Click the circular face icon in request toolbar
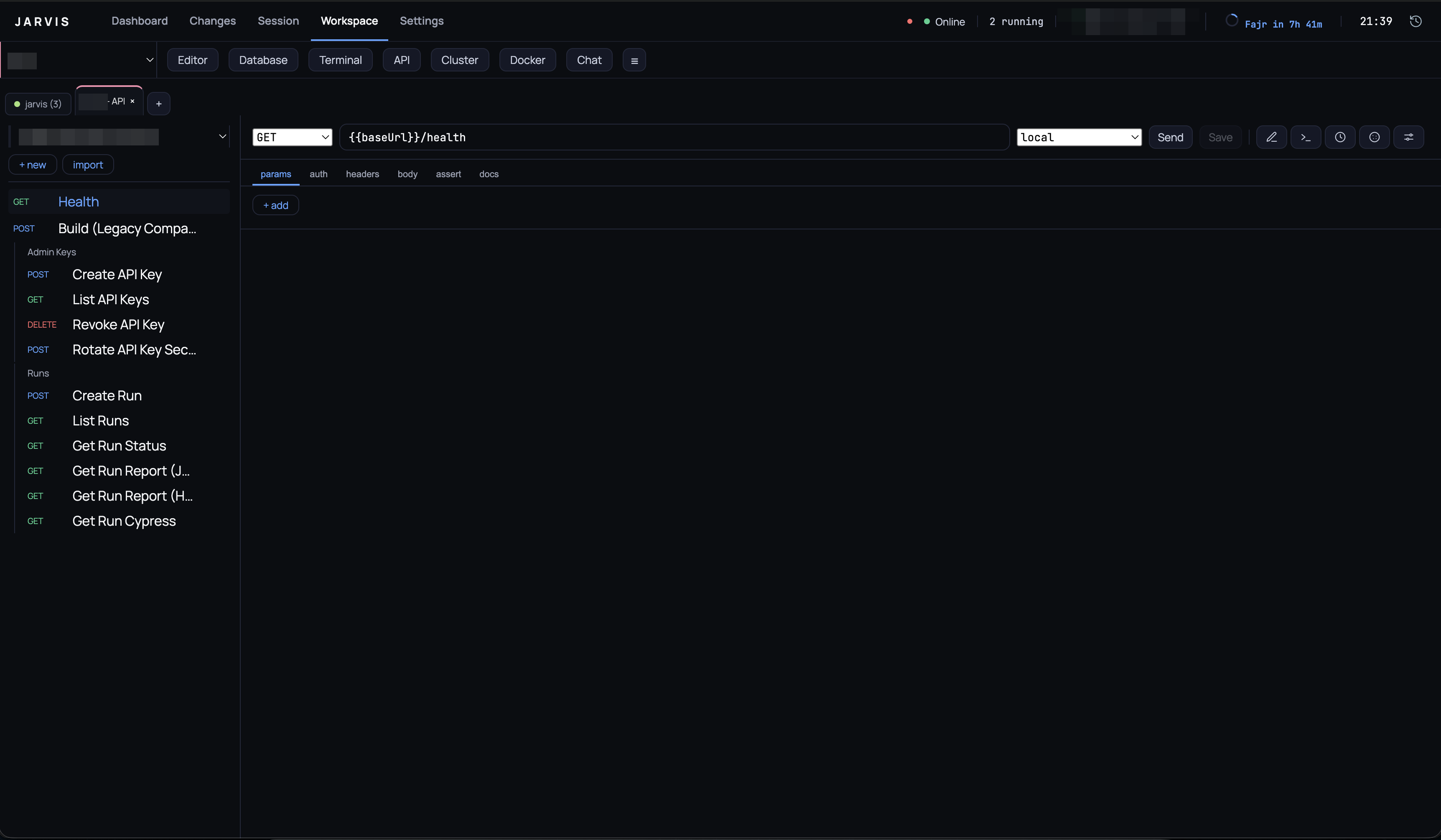 point(1374,137)
